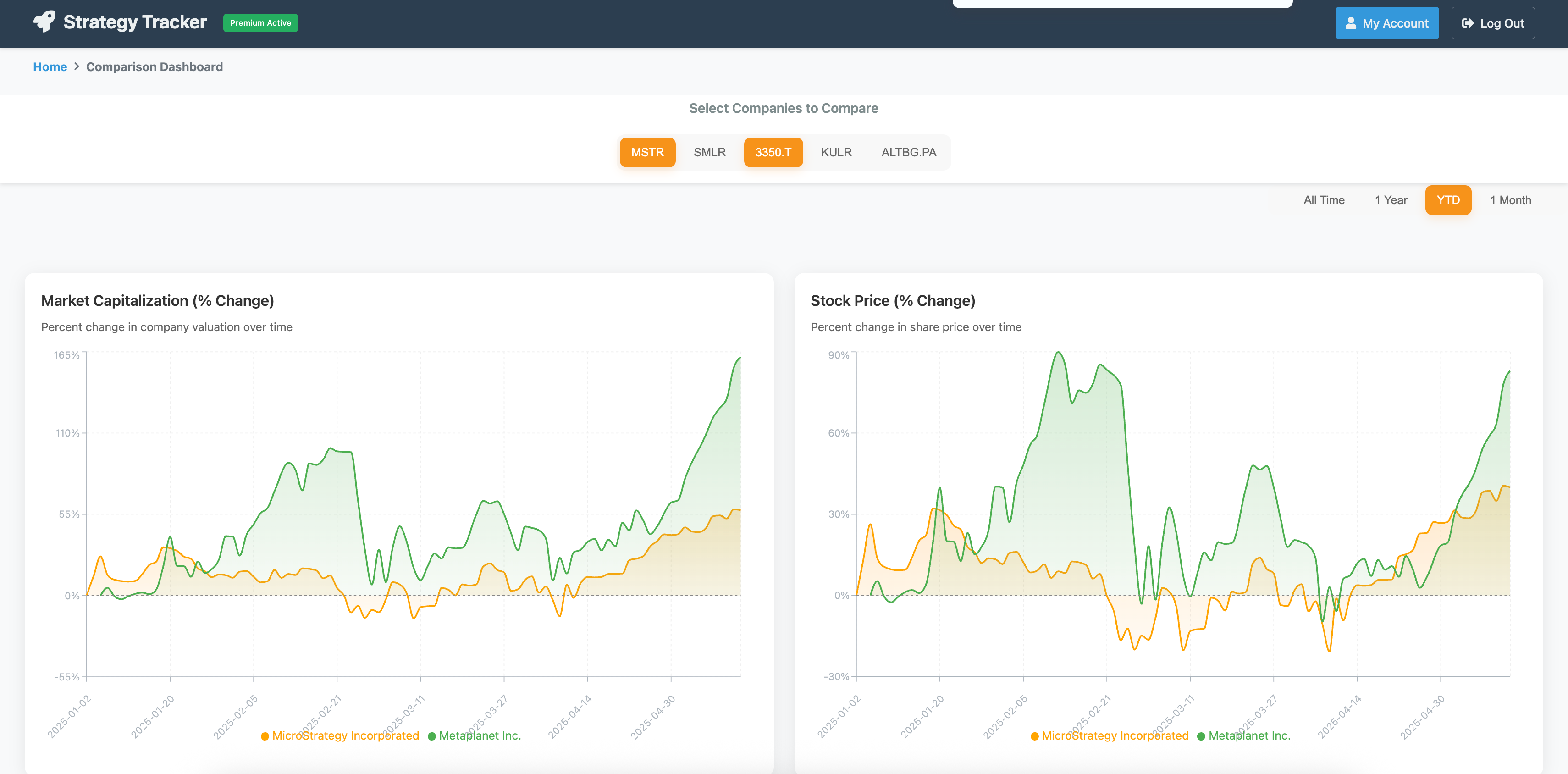Viewport: 1568px width, 774px height.
Task: Deselect the MSTR company toggle
Action: 647,152
